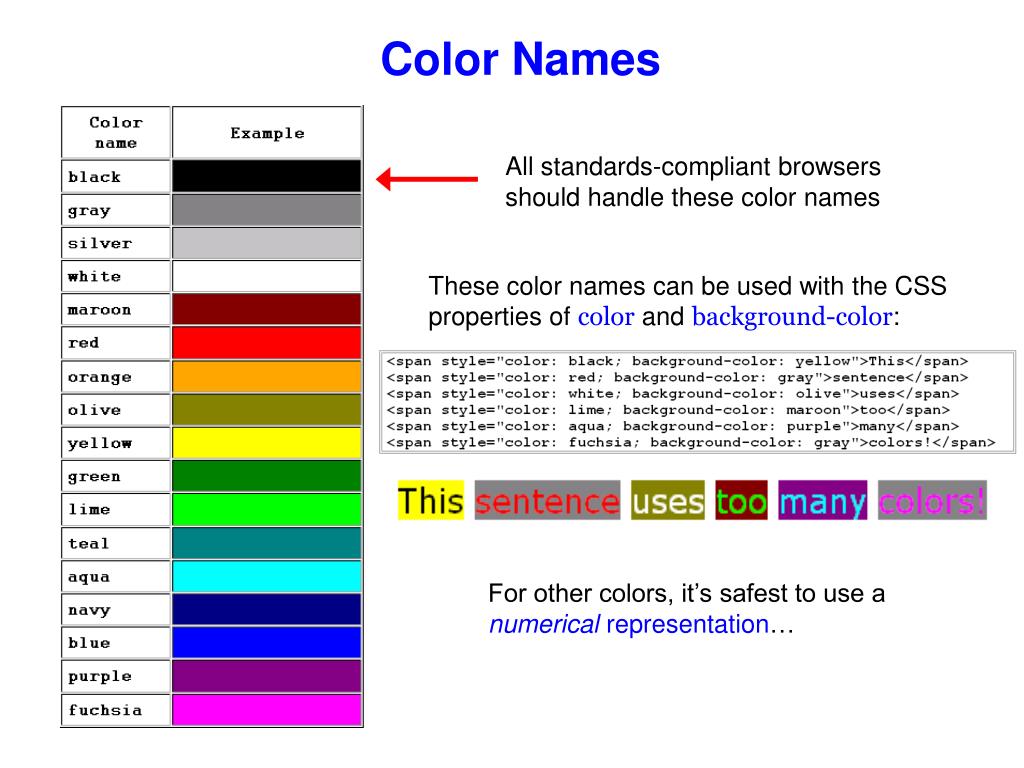Screen dimensions: 1024x768
Task: Select the maroon color swatch
Action: (265, 309)
